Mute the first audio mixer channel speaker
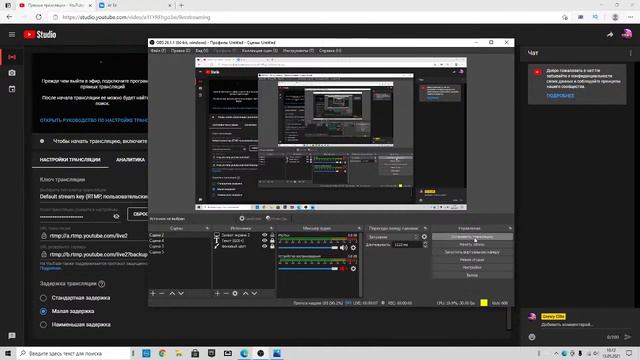The image size is (640, 360). (344, 247)
